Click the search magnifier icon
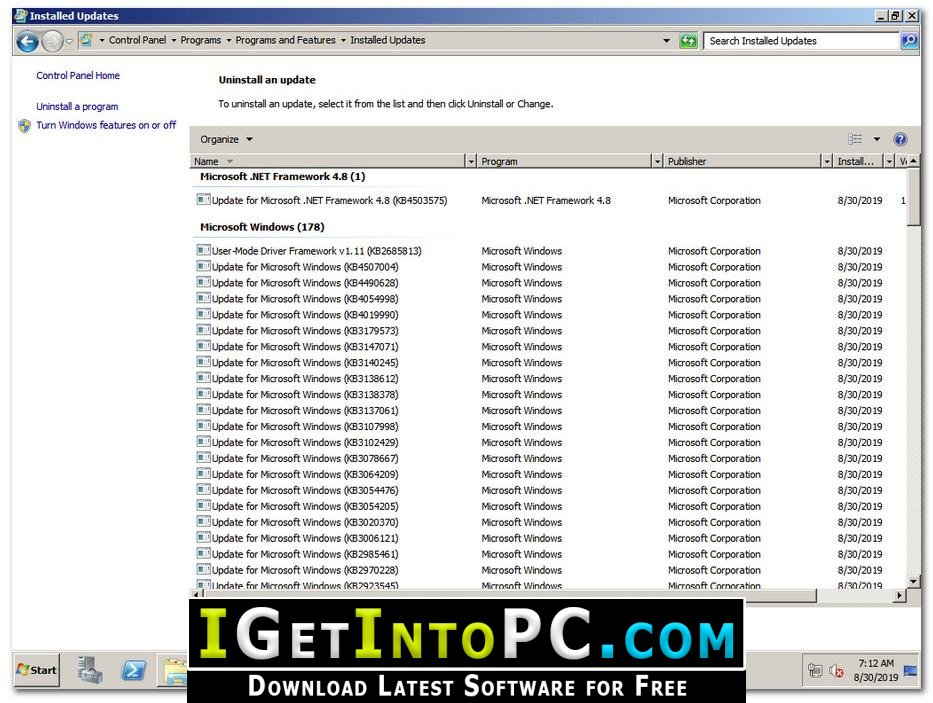Image resolution: width=933 pixels, height=703 pixels. [909, 40]
